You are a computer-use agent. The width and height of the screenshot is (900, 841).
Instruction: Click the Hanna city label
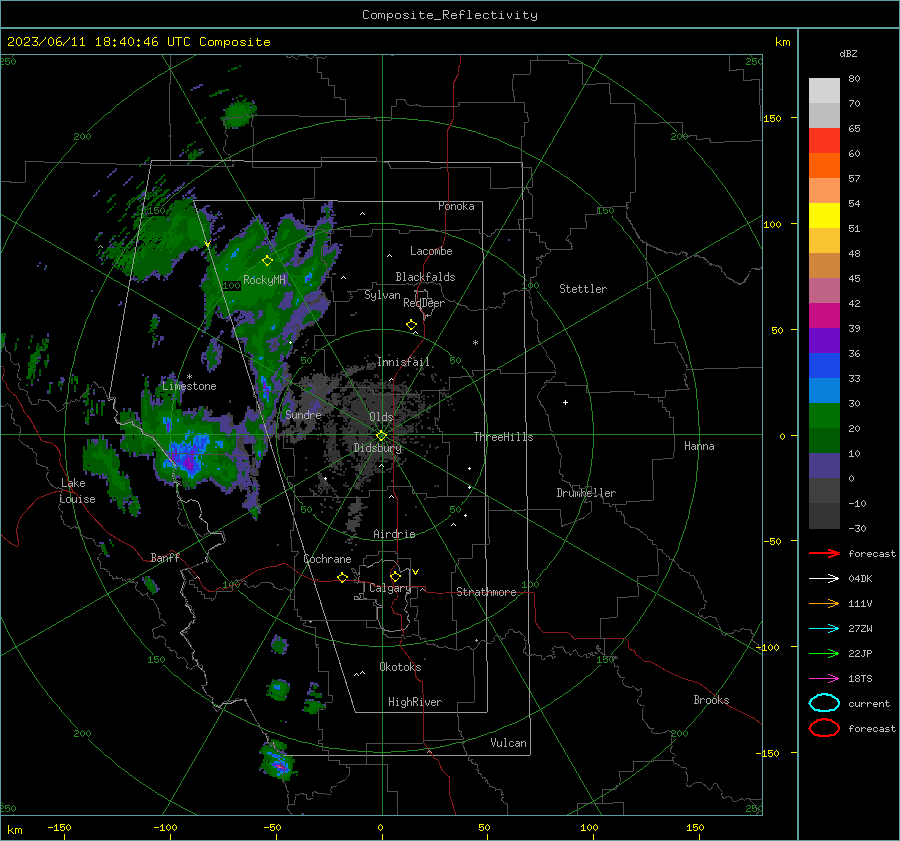[x=699, y=446]
